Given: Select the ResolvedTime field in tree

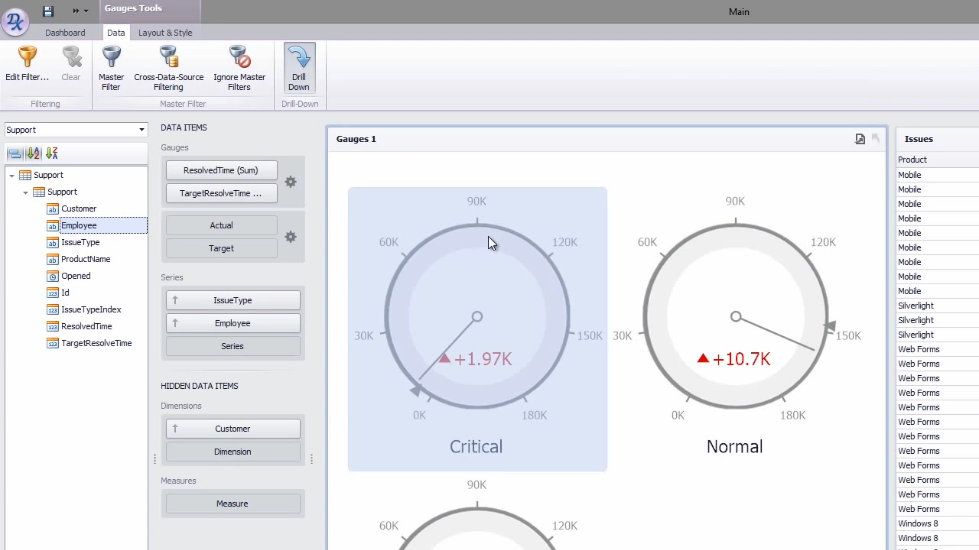Looking at the screenshot, I should (86, 327).
